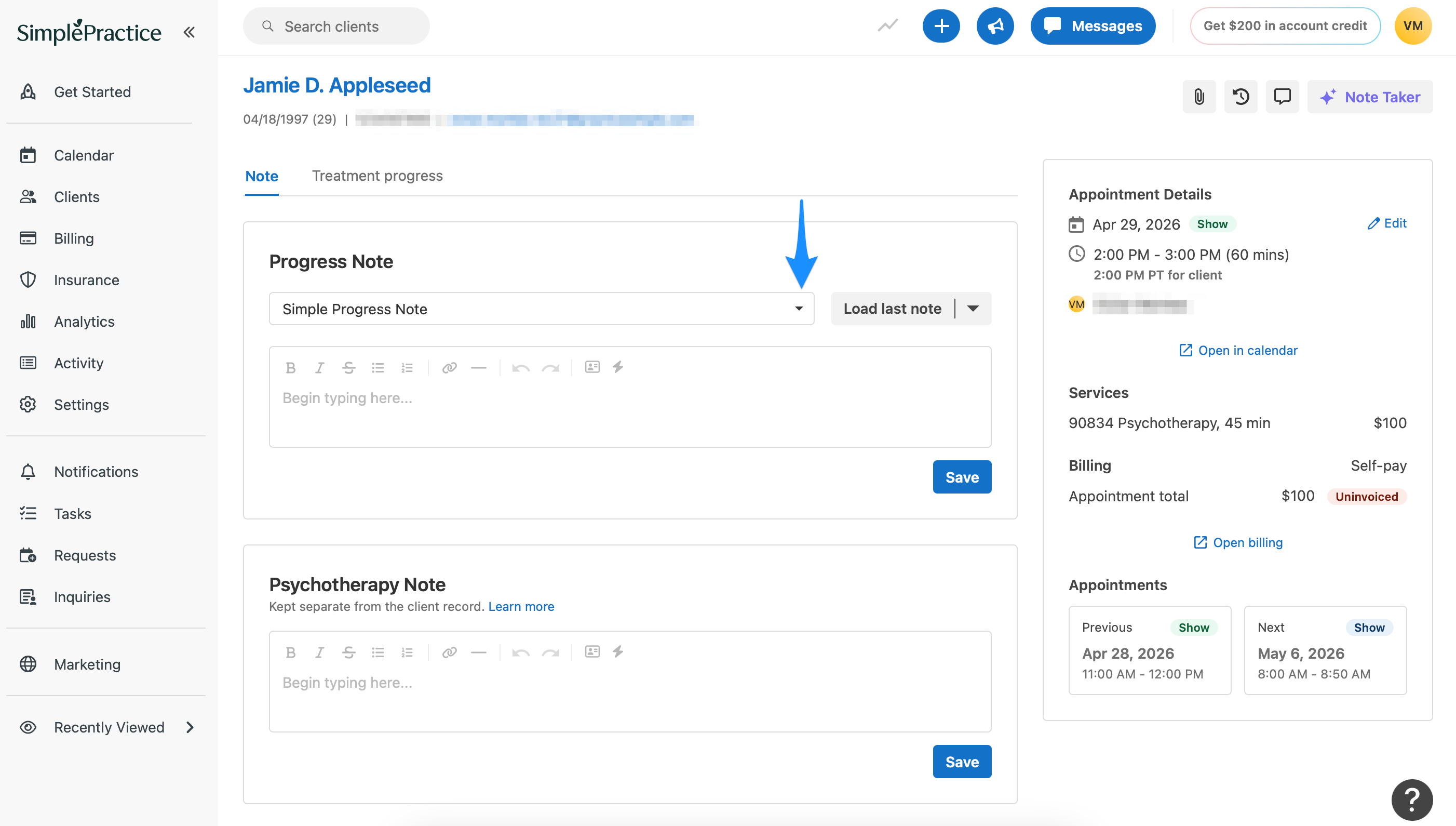Open Requests in the sidebar

coord(85,555)
